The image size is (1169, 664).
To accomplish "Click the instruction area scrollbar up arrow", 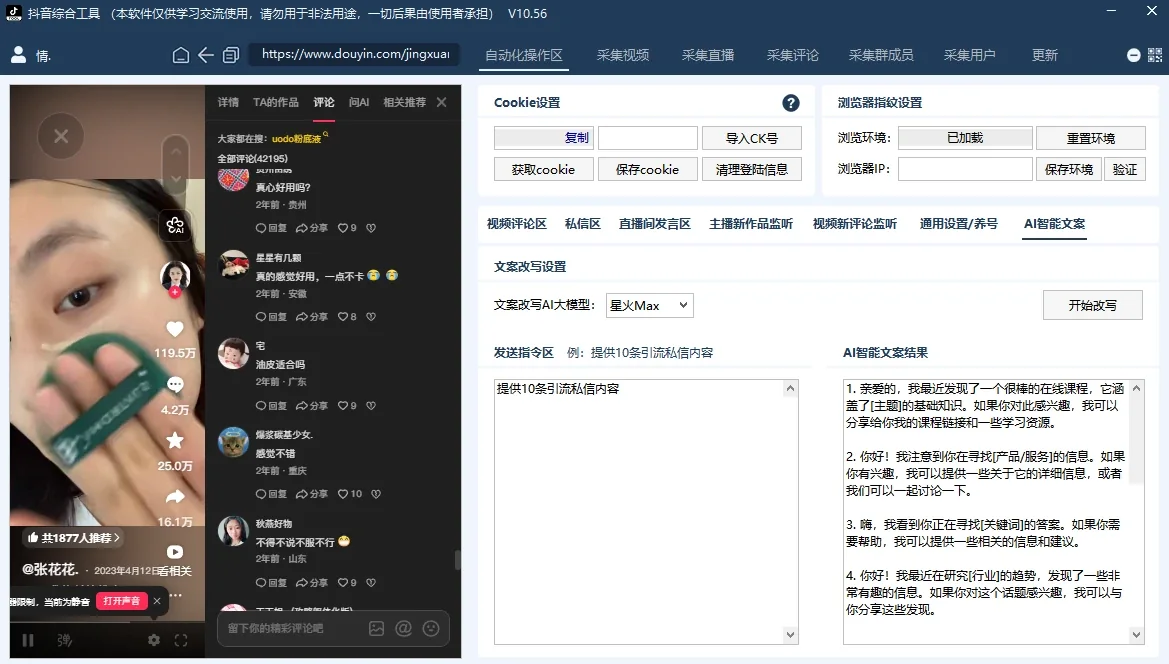I will point(790,388).
